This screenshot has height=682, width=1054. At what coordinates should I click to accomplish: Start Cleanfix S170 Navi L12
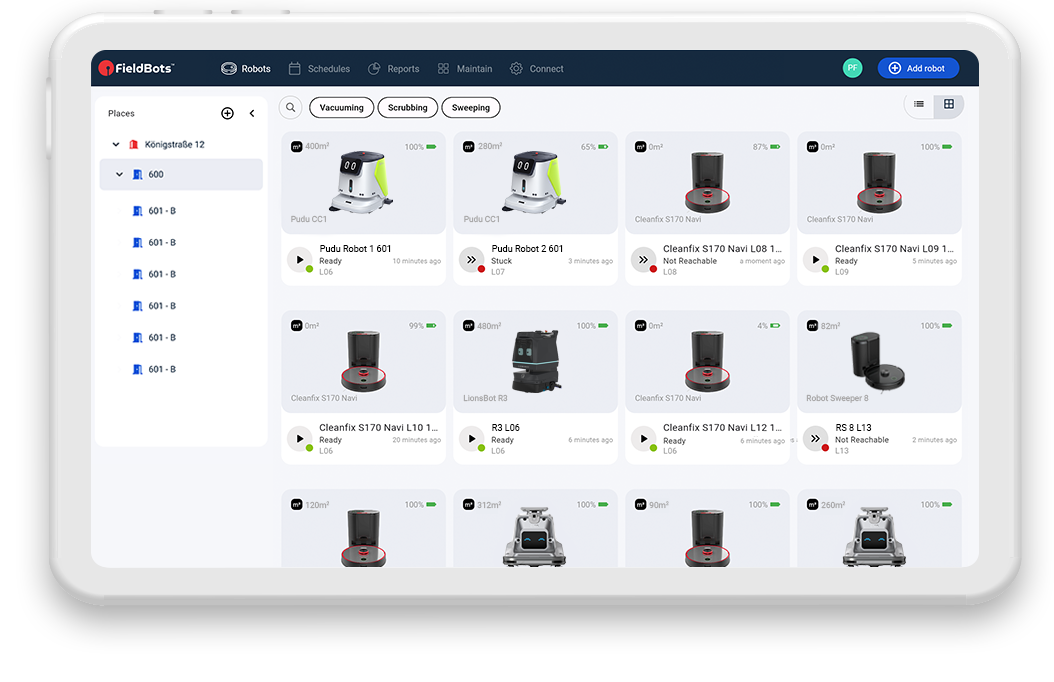tap(643, 439)
